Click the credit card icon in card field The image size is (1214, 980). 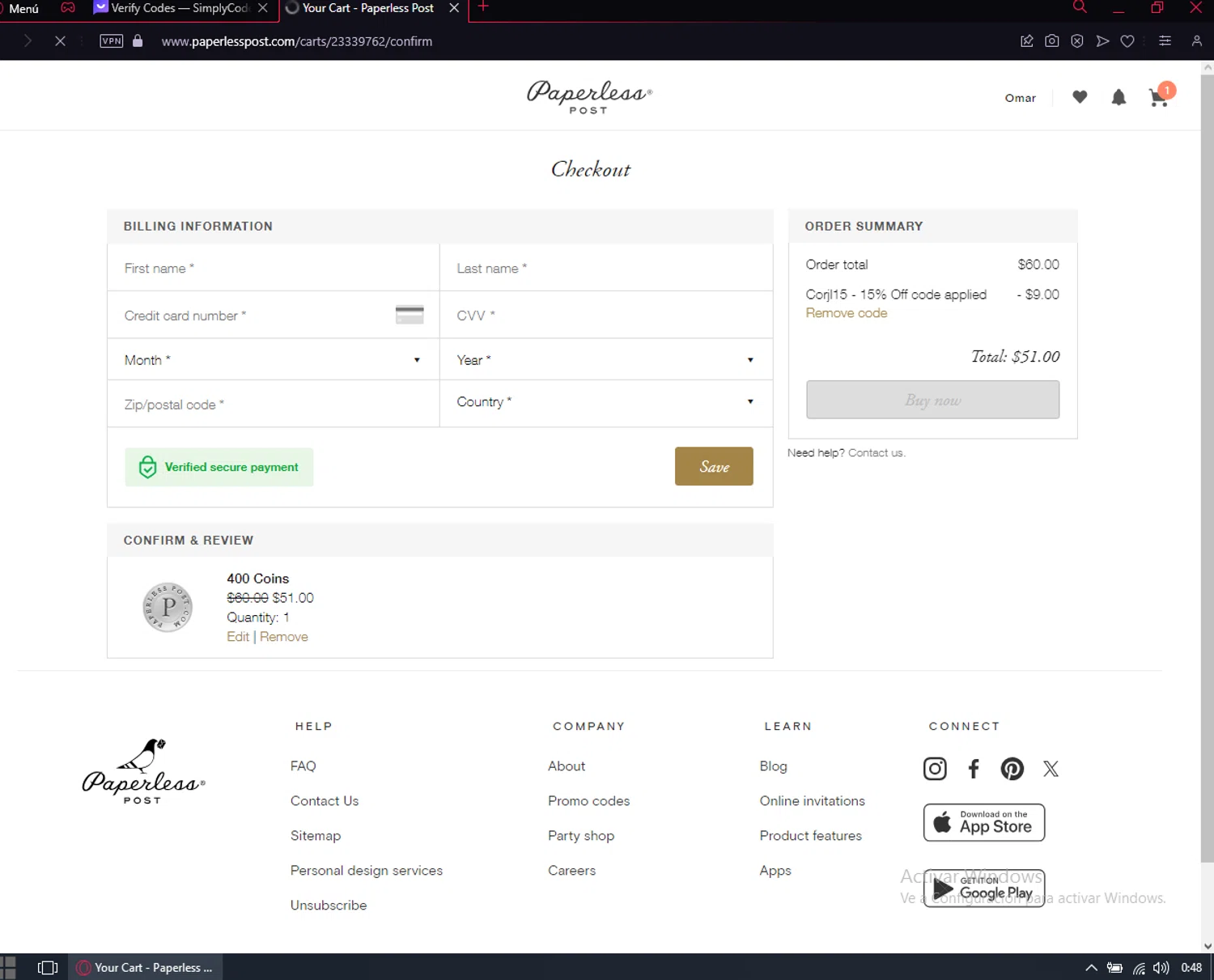pyautogui.click(x=410, y=315)
